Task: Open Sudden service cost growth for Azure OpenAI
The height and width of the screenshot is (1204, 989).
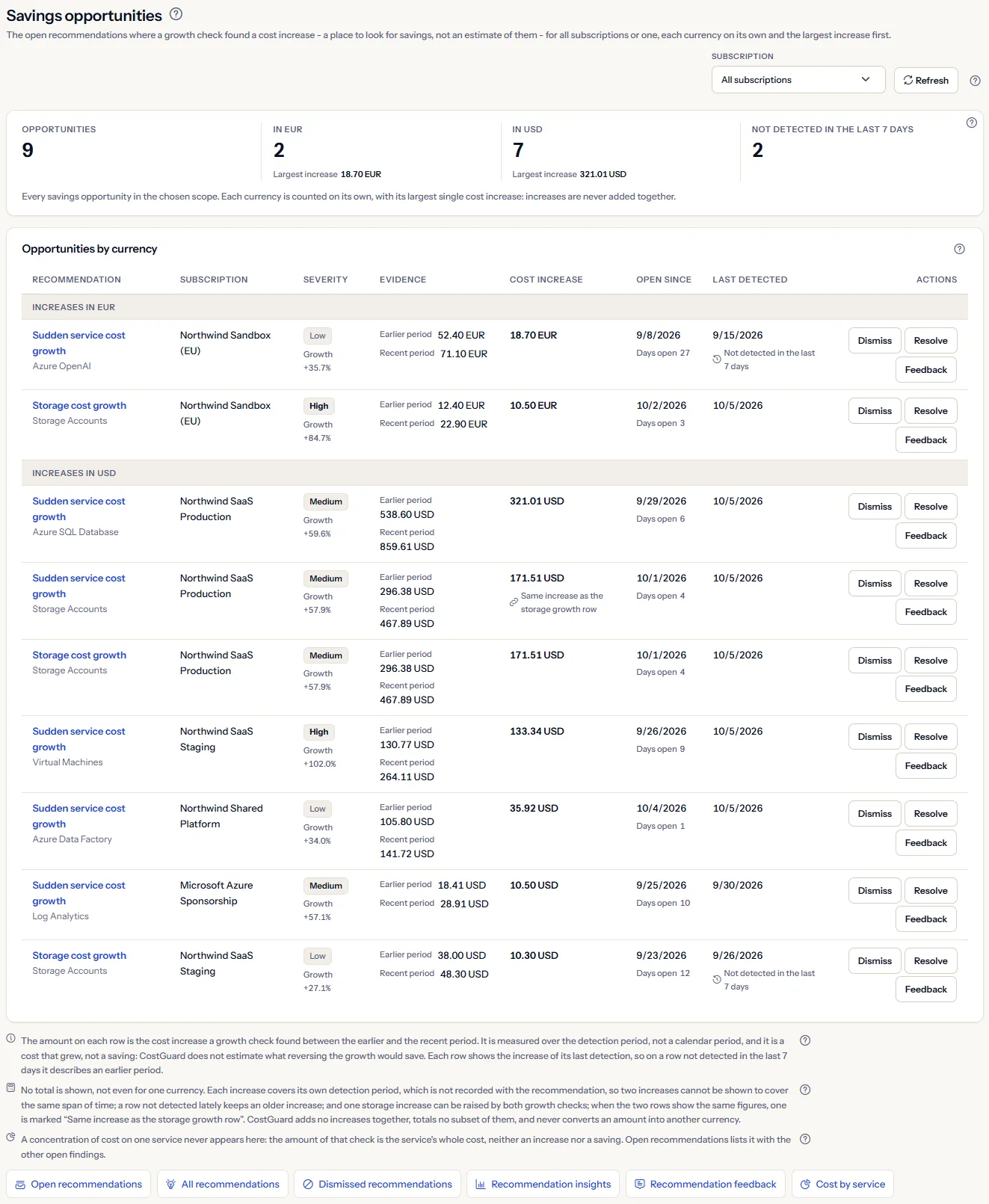Action: pos(78,343)
